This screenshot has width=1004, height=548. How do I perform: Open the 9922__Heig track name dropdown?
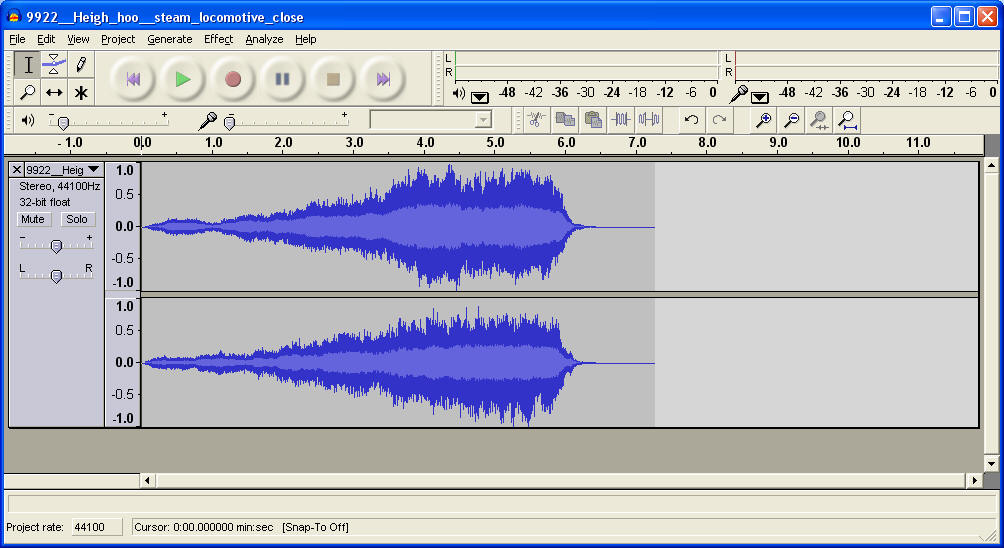tap(93, 170)
